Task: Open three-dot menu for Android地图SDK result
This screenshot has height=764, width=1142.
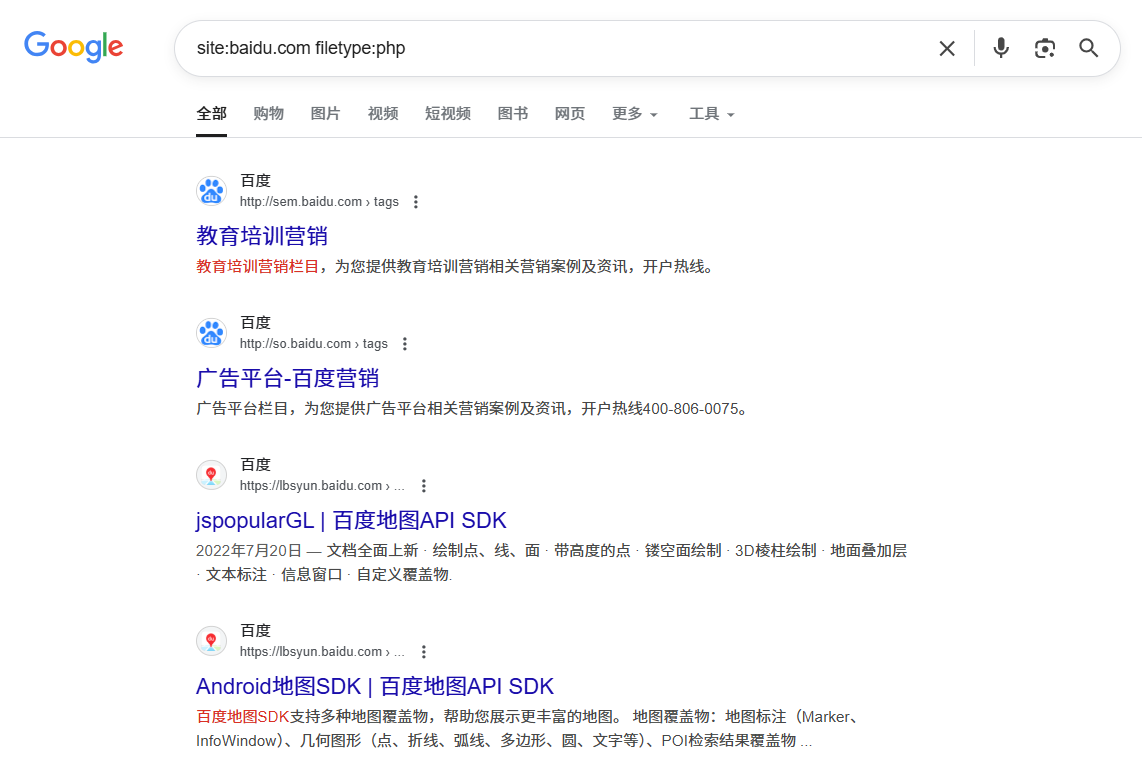Action: (x=424, y=652)
